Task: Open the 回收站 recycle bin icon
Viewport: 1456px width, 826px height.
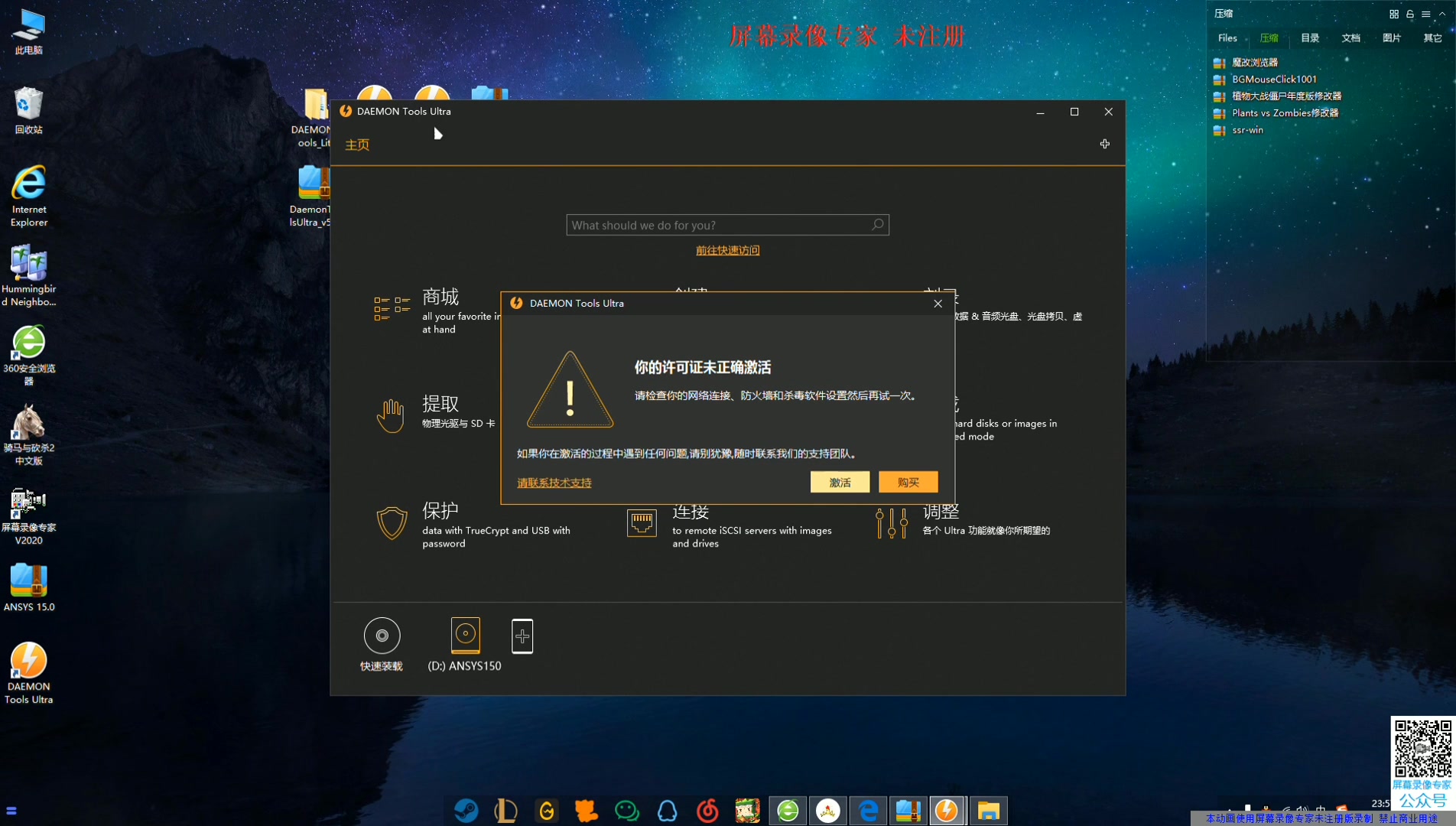Action: click(x=29, y=110)
